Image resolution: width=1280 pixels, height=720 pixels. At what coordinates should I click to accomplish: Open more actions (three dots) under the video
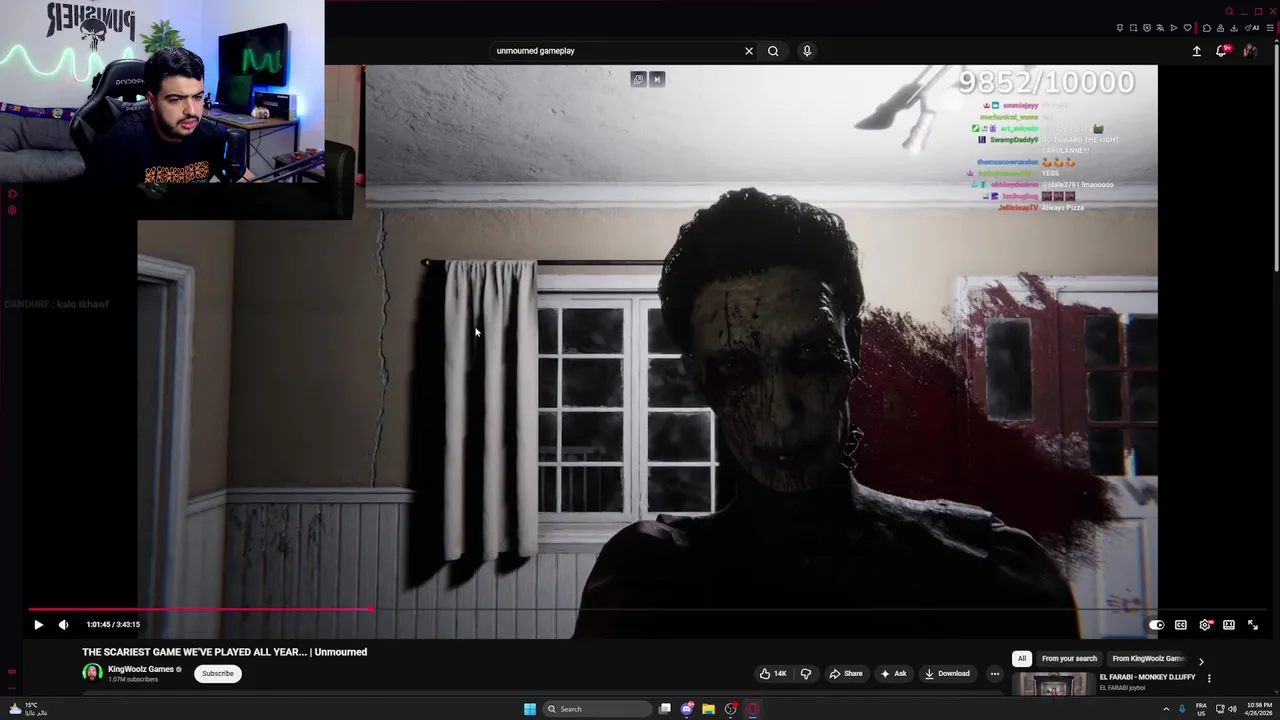[x=995, y=674]
